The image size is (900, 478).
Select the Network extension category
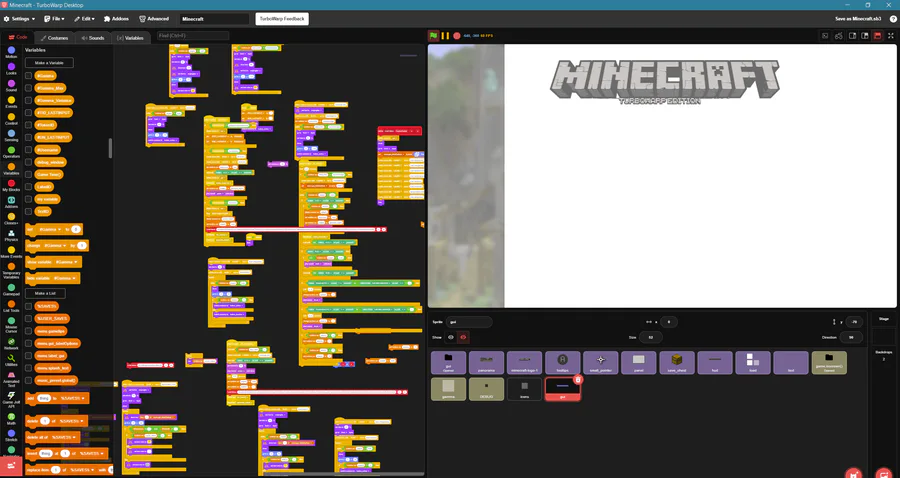11,344
